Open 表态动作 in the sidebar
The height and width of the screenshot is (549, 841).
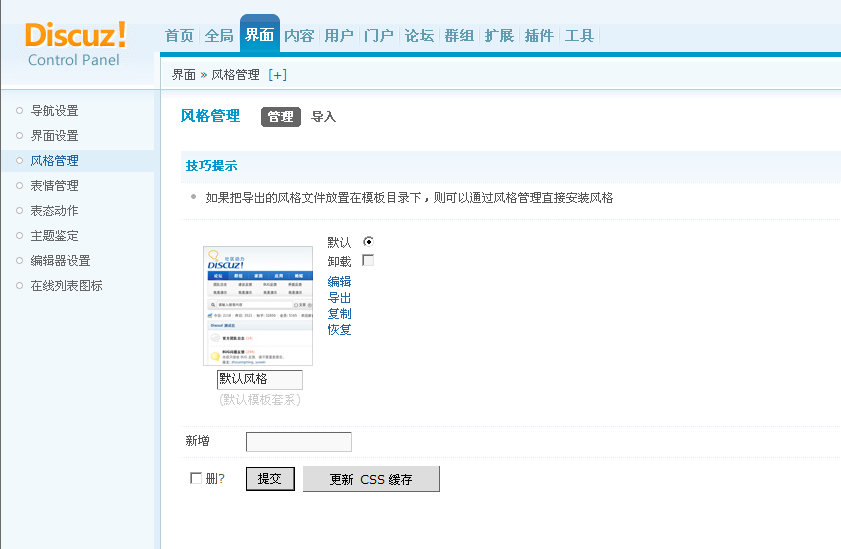pyautogui.click(x=54, y=211)
